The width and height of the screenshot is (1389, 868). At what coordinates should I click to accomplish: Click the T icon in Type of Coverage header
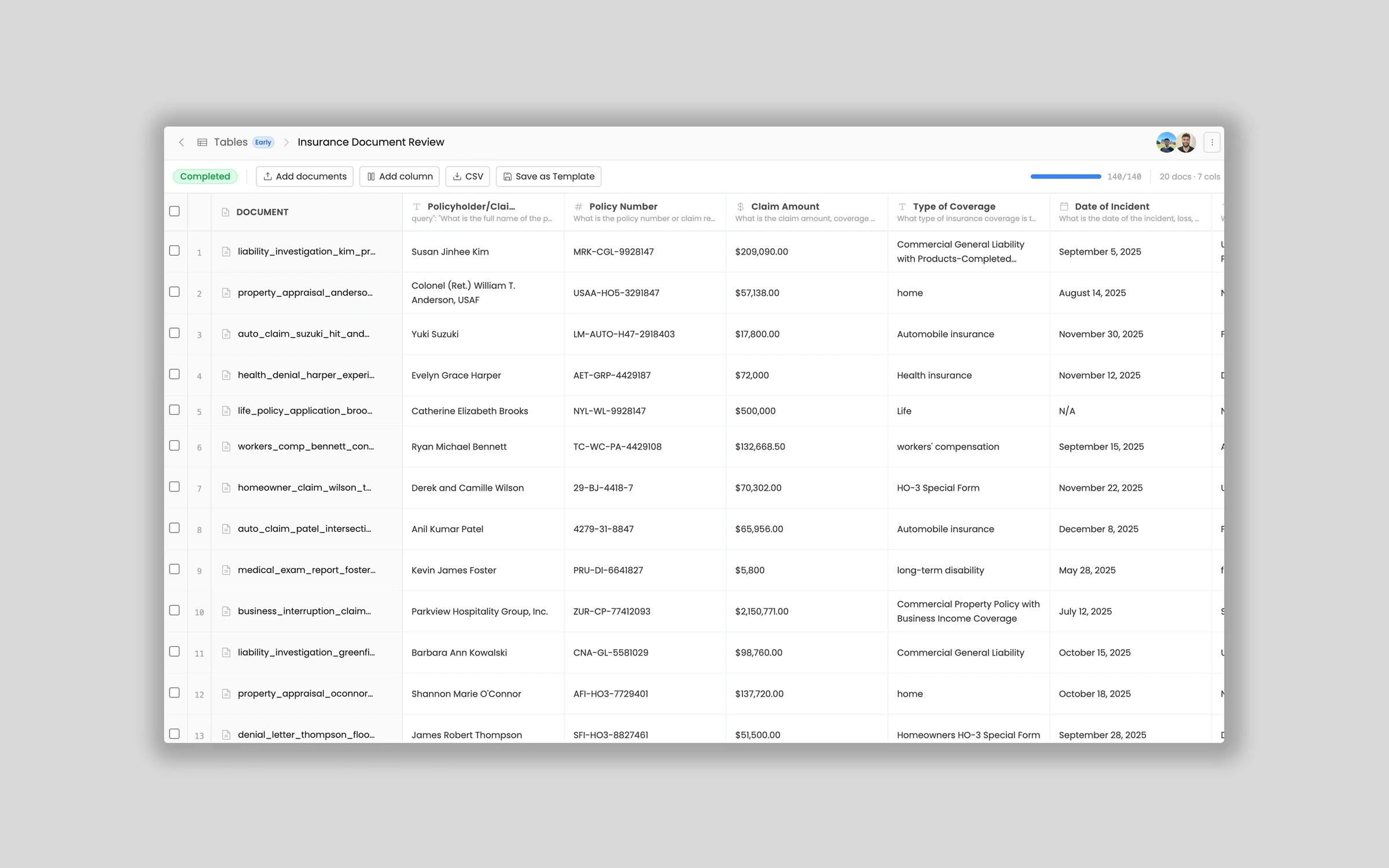click(x=902, y=206)
